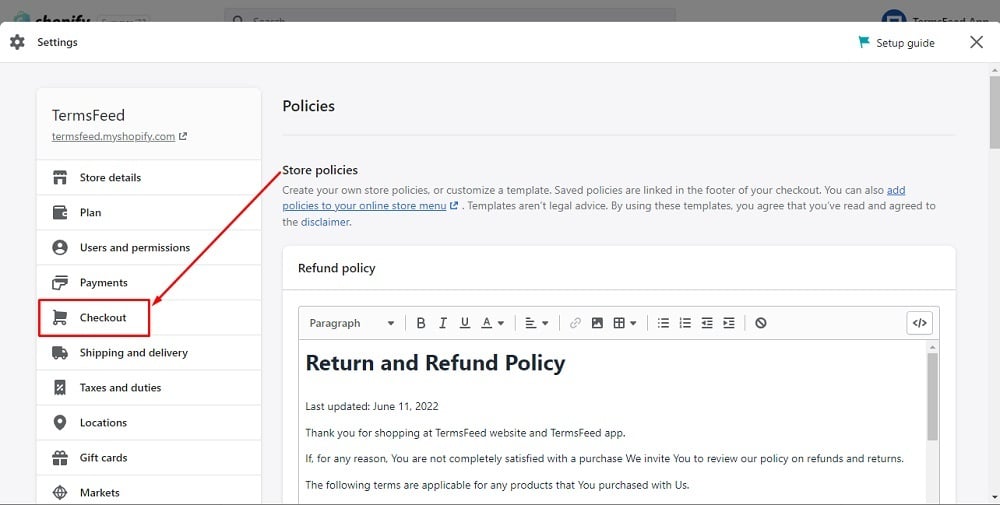Open the termsfeed.myshopify.com store link
The image size is (1000, 505).
pos(119,136)
